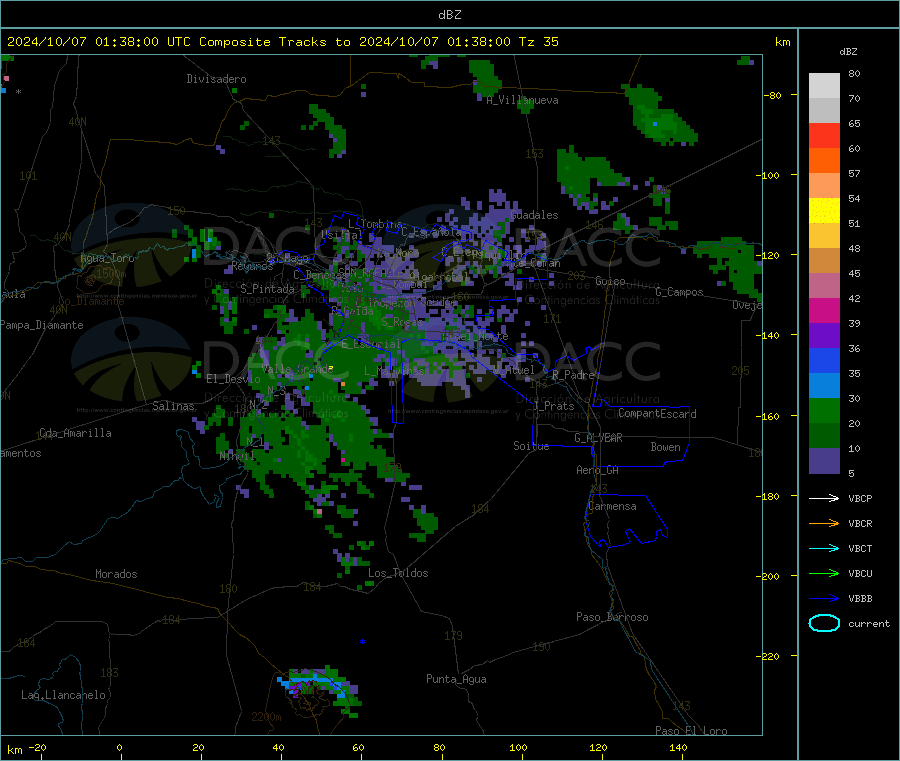This screenshot has height=761, width=900.
Task: Click the Cda_Amarilla place label
Action: point(75,433)
